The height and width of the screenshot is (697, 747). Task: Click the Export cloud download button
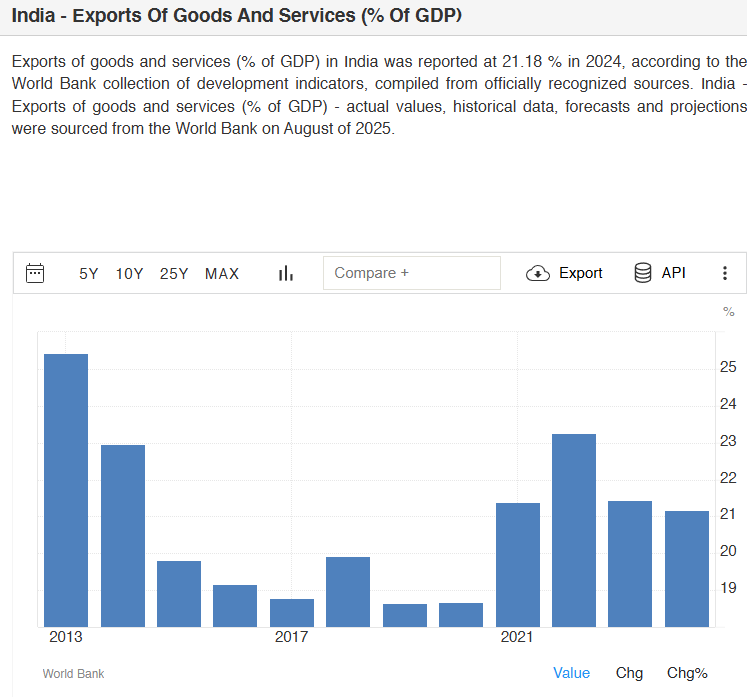click(564, 273)
